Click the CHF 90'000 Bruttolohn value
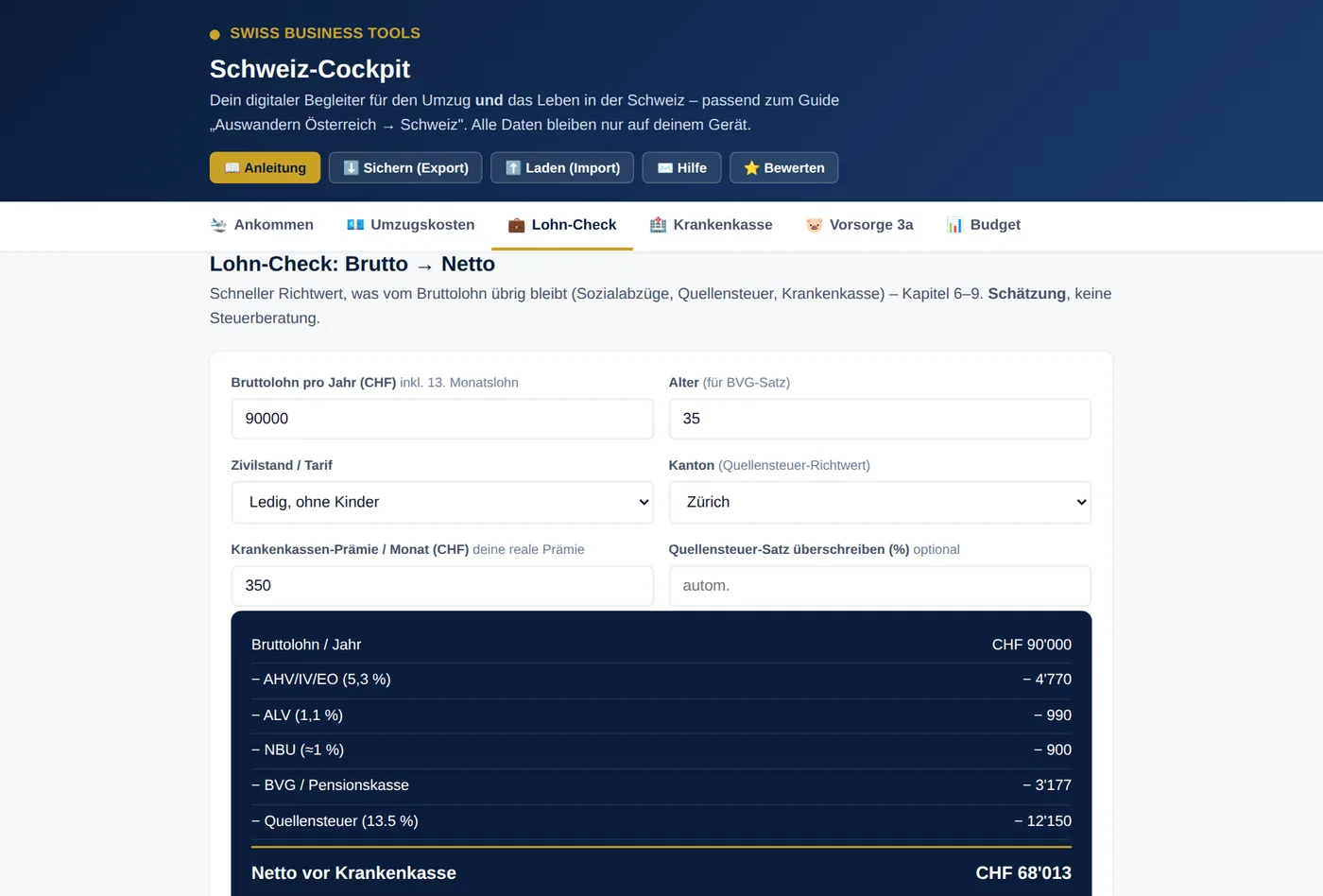Viewport: 1323px width, 896px height. tap(1031, 645)
